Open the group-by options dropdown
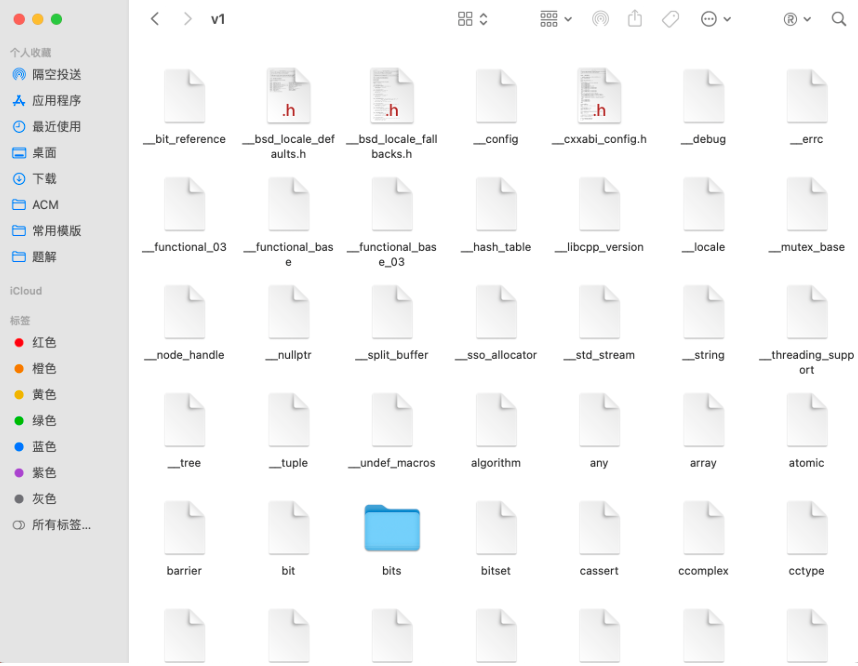 (x=556, y=19)
